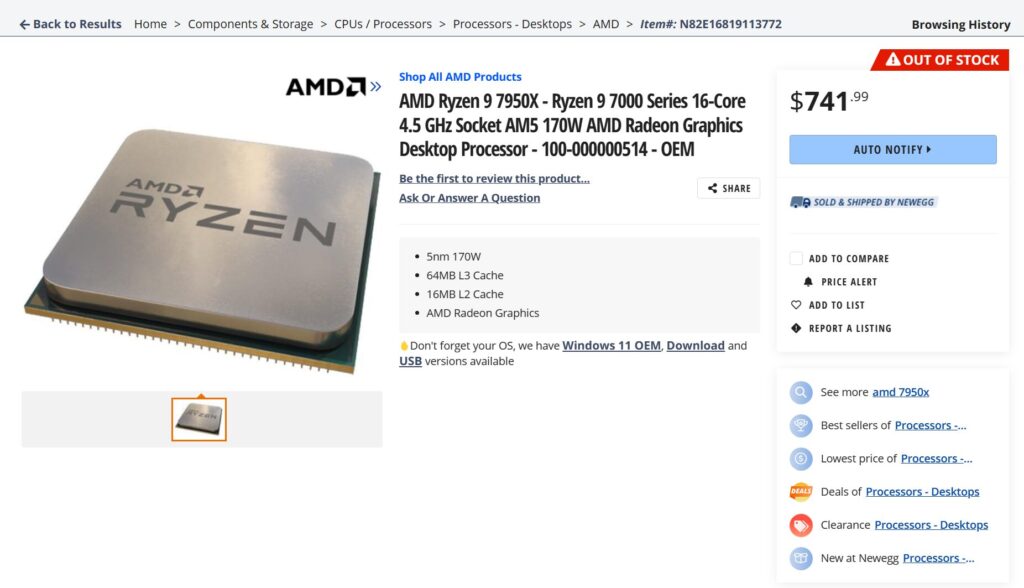The width and height of the screenshot is (1024, 588).
Task: Tick the Add to Compare checkbox
Action: point(795,258)
